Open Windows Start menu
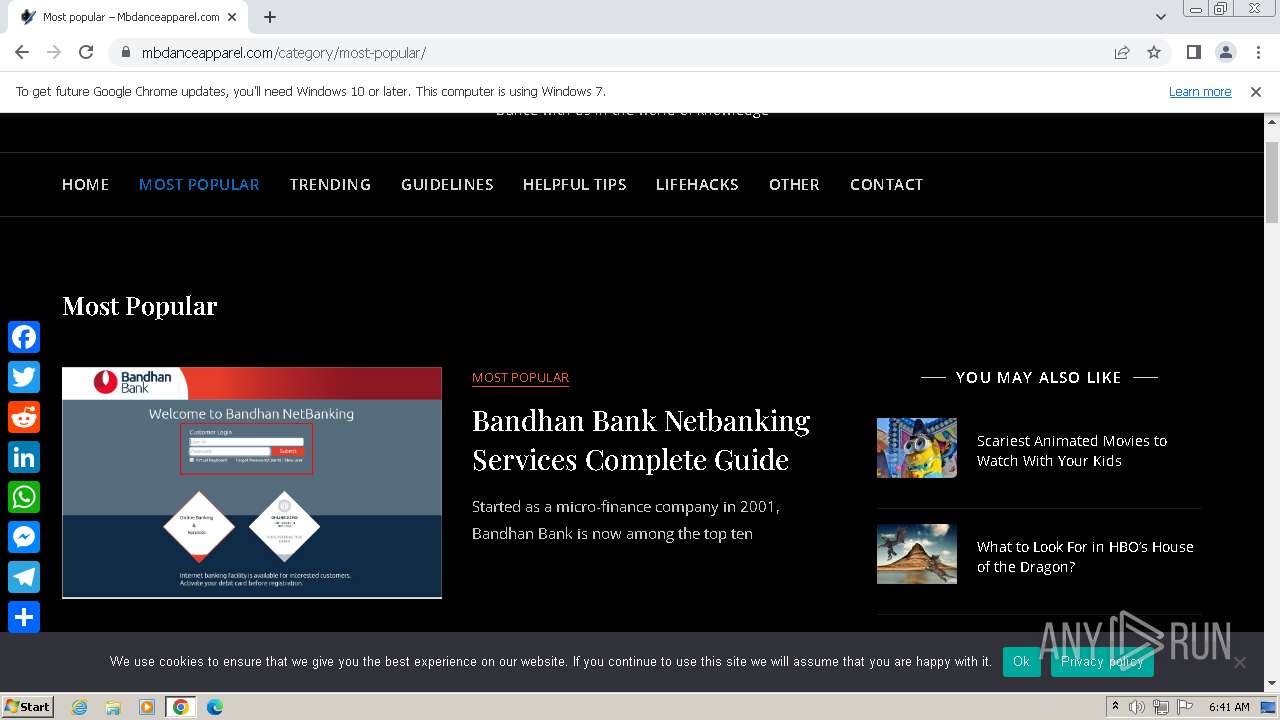 pyautogui.click(x=27, y=706)
